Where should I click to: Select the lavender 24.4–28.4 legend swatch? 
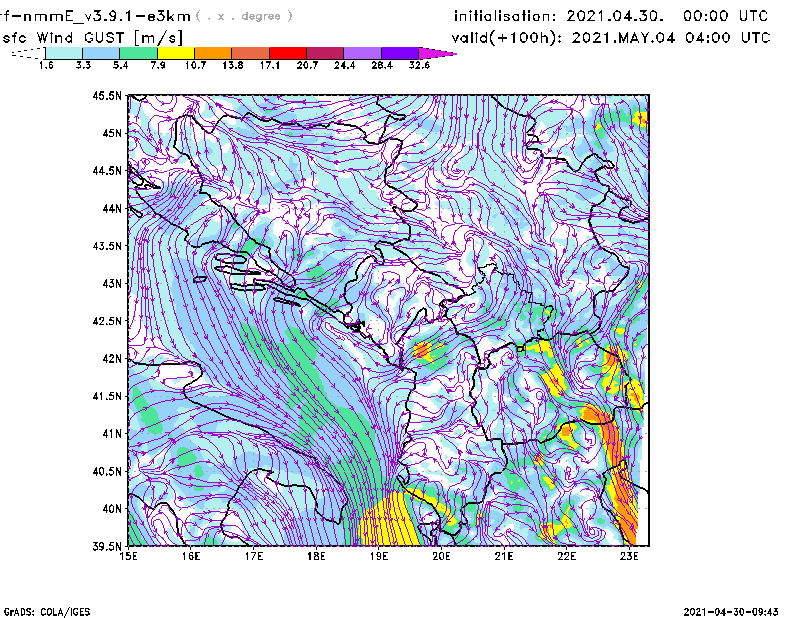pyautogui.click(x=362, y=53)
